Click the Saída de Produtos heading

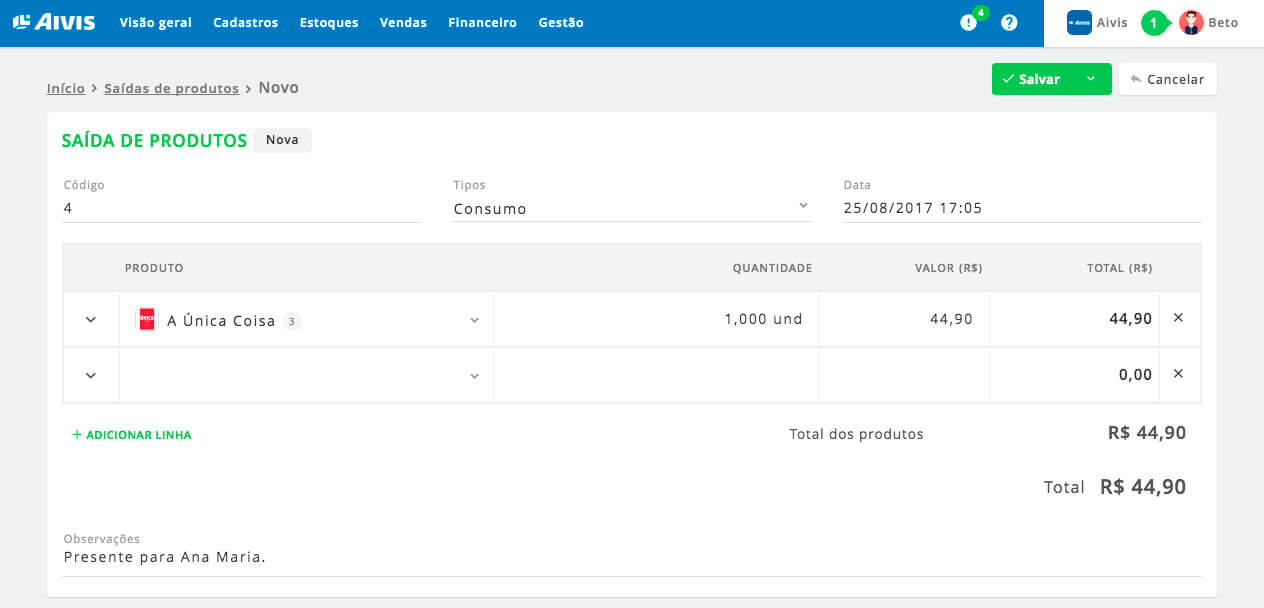[154, 140]
